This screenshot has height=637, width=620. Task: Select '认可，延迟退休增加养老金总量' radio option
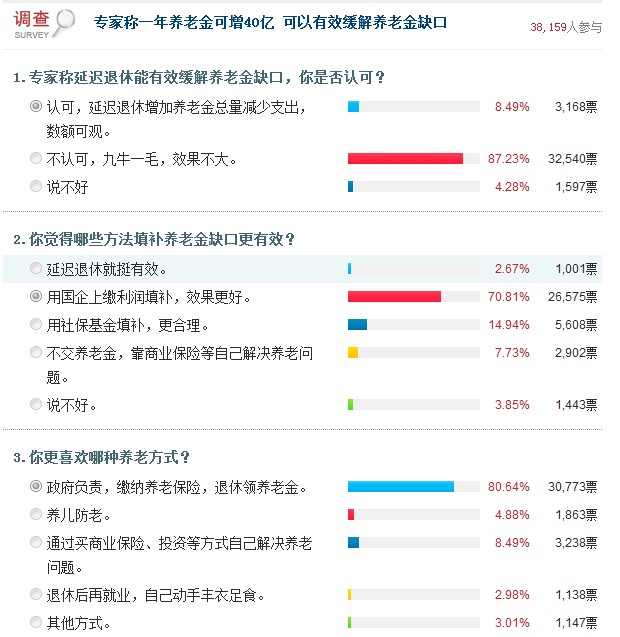(x=37, y=105)
